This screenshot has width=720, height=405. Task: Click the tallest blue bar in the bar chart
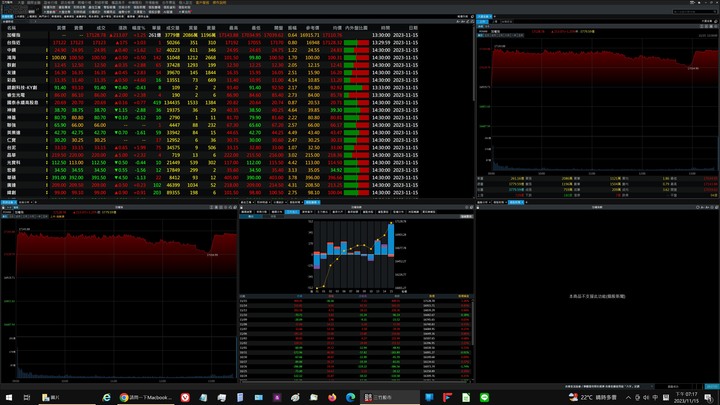click(x=391, y=239)
